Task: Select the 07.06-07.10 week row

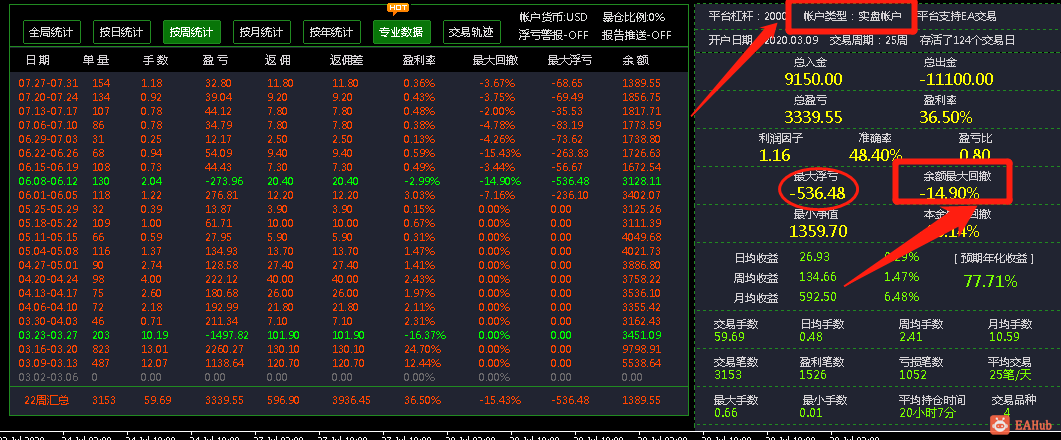Action: click(349, 125)
